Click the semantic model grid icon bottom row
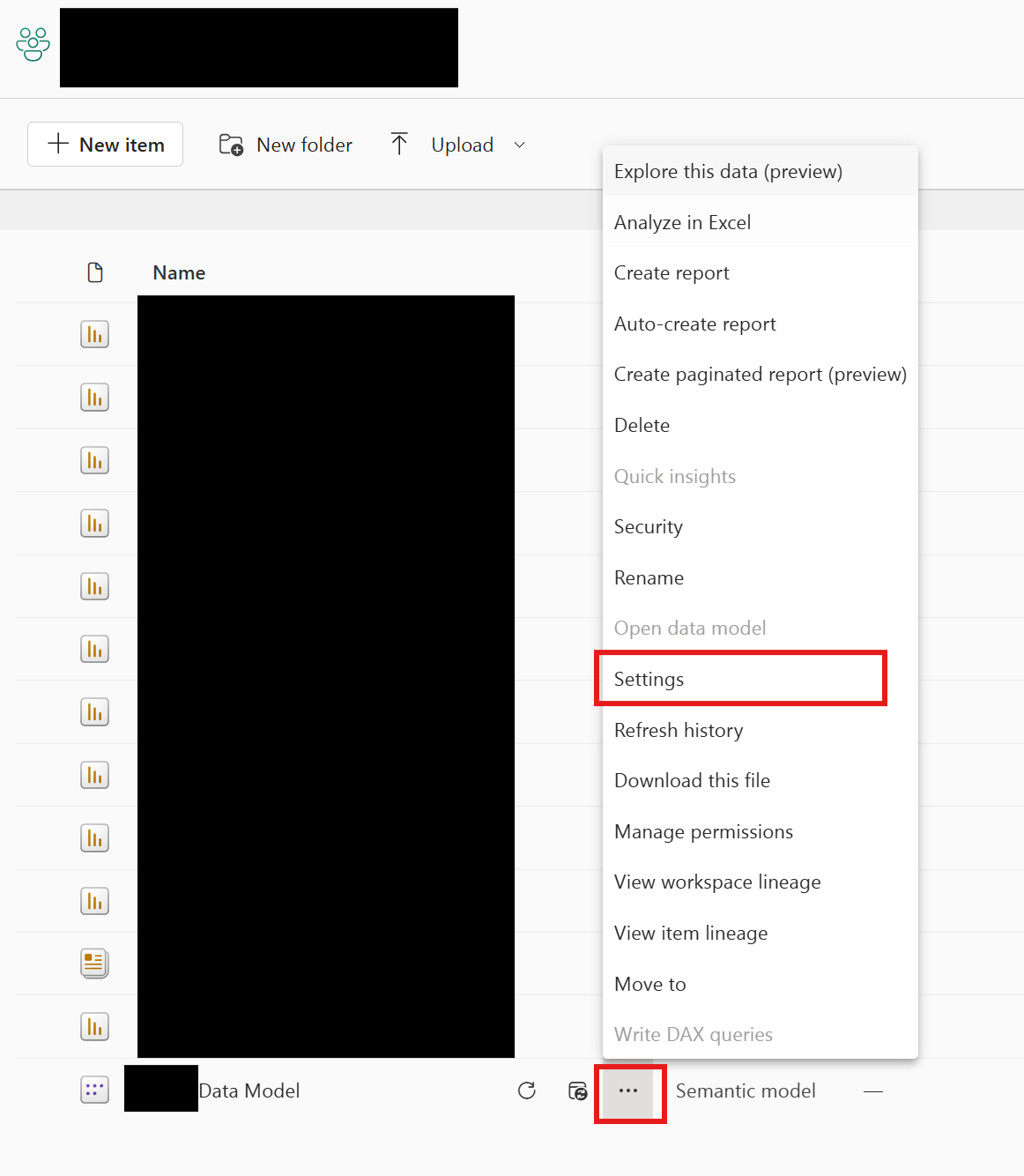 [93, 1090]
